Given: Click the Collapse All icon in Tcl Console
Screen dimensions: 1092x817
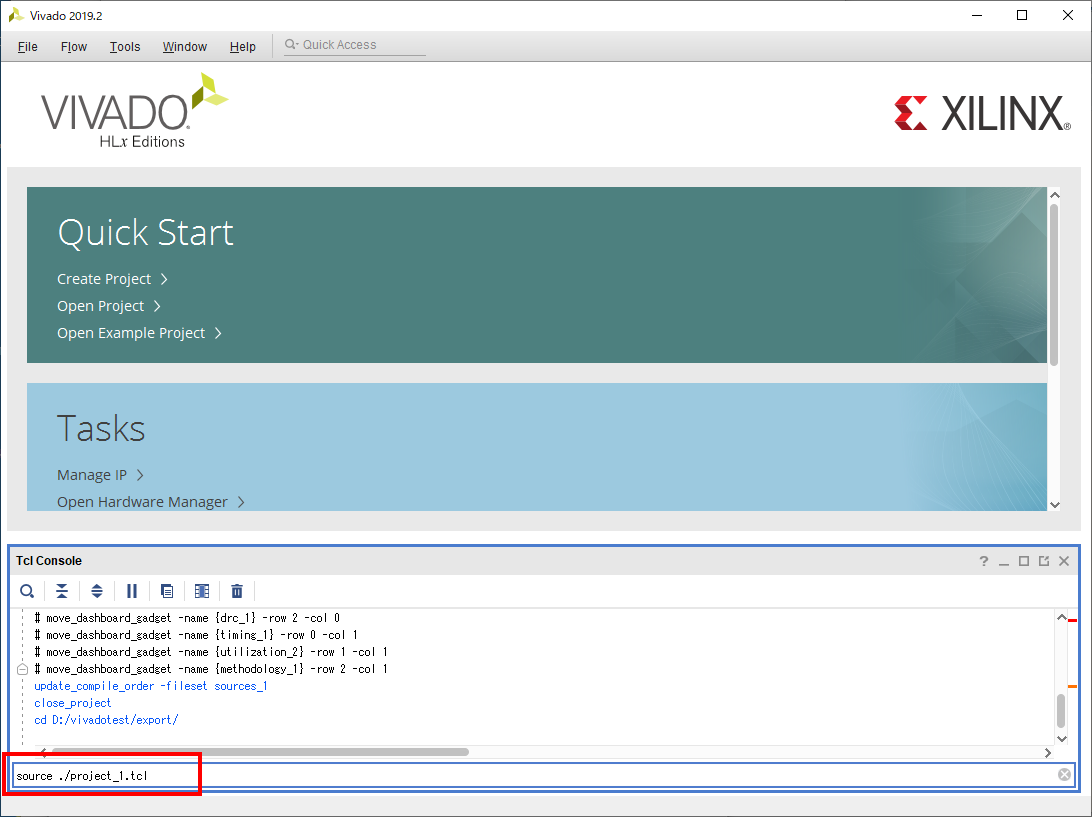Looking at the screenshot, I should 62,591.
